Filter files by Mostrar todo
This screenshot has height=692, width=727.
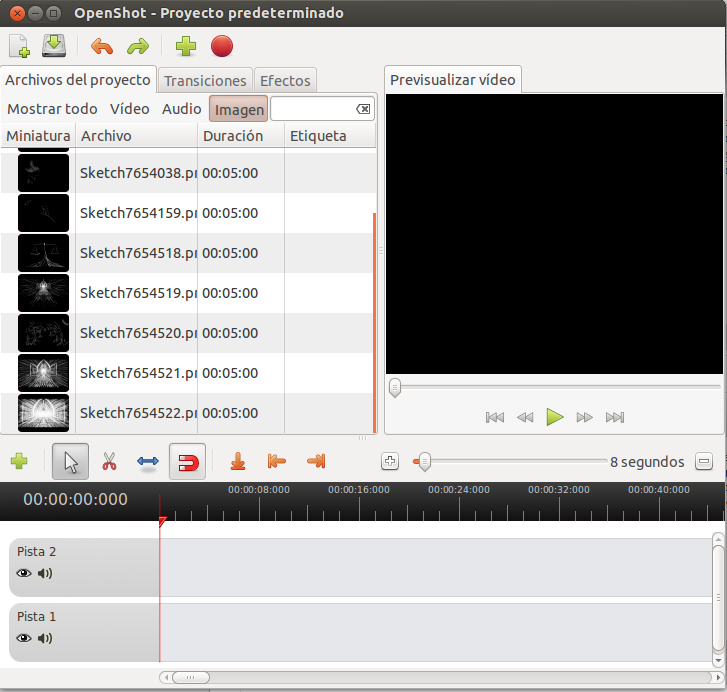tap(52, 109)
